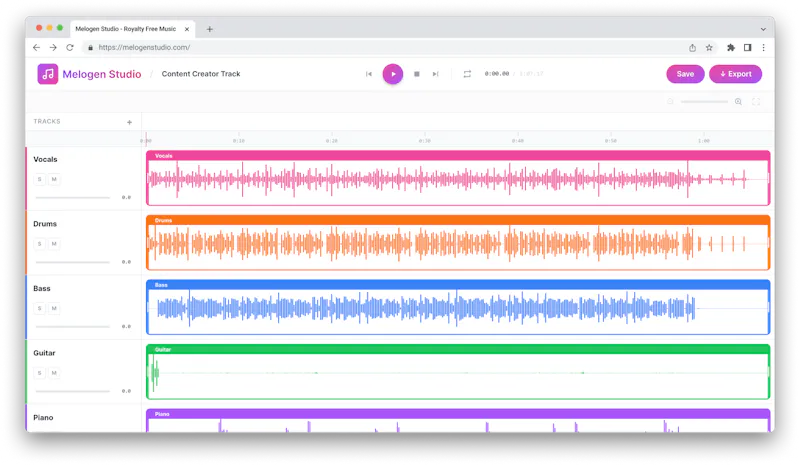This screenshot has width=800, height=466.
Task: Select the Melogen Studio browser tab
Action: 132,29
